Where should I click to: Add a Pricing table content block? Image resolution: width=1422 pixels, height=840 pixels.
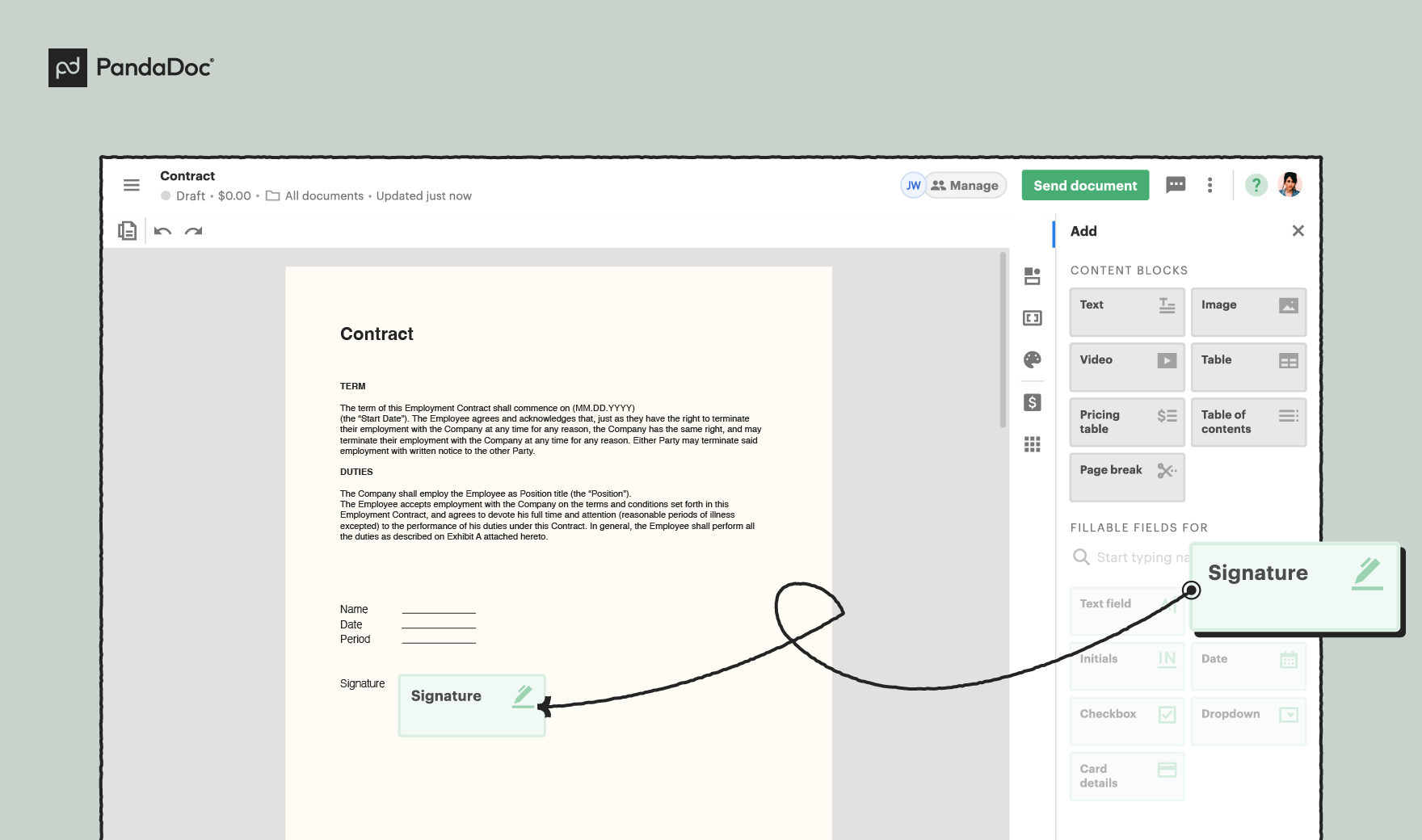coord(1126,422)
